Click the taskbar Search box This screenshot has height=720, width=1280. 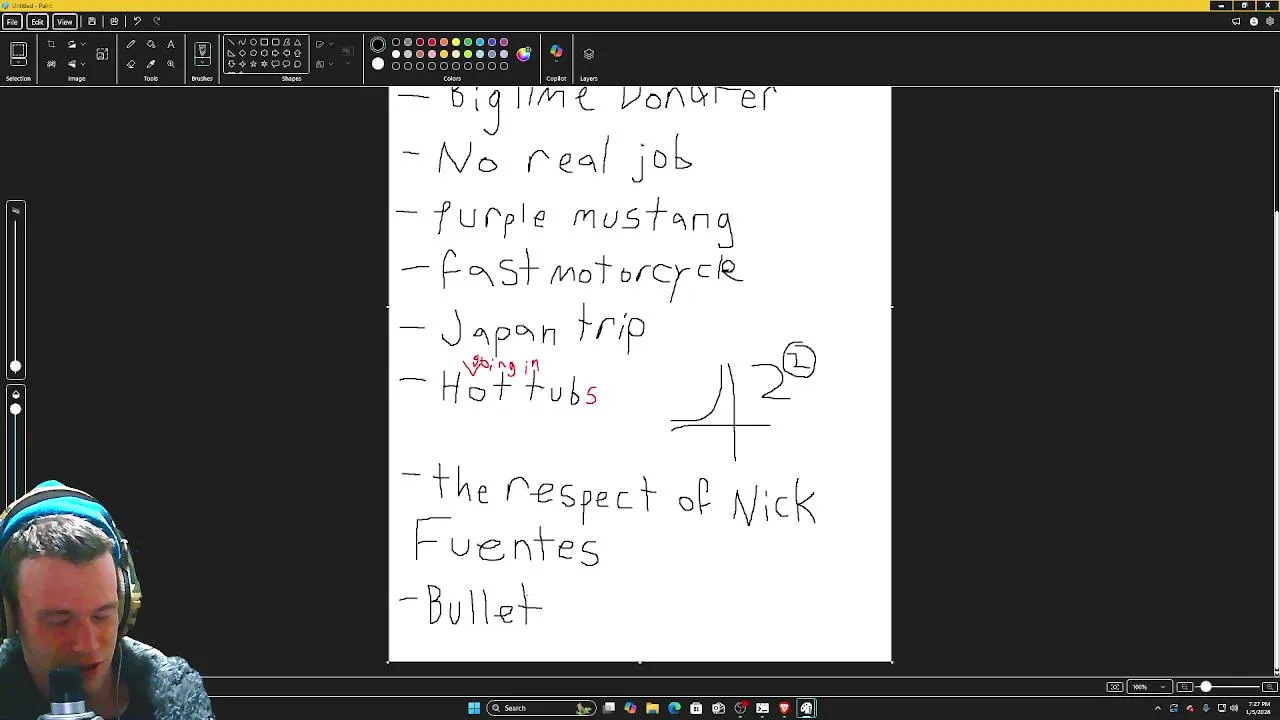(x=540, y=708)
